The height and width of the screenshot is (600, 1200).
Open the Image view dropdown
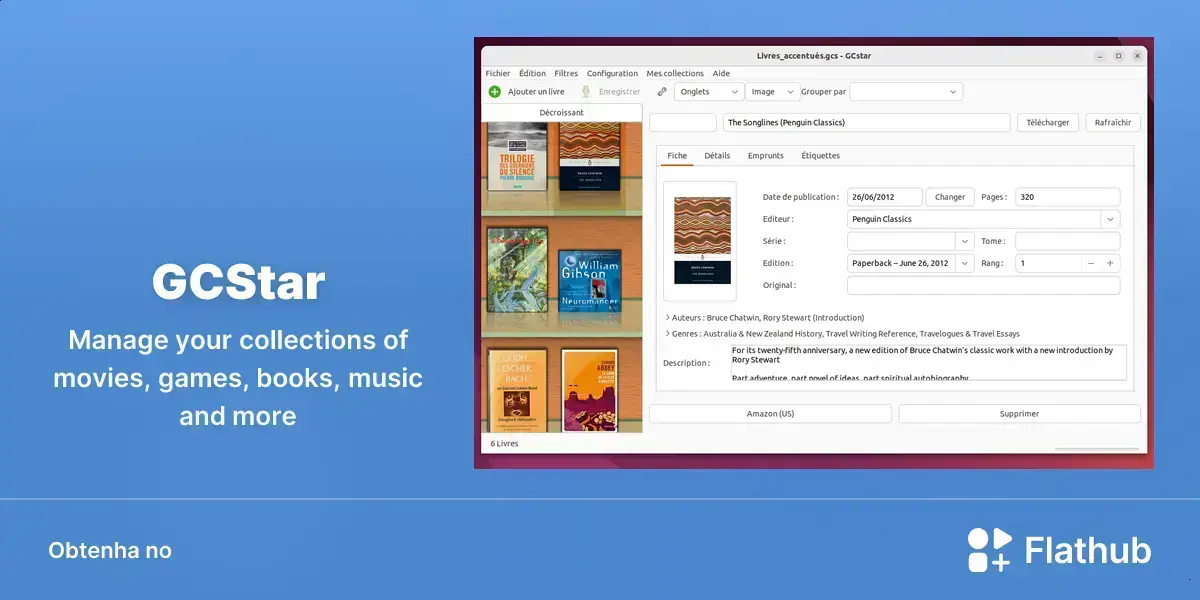(772, 91)
